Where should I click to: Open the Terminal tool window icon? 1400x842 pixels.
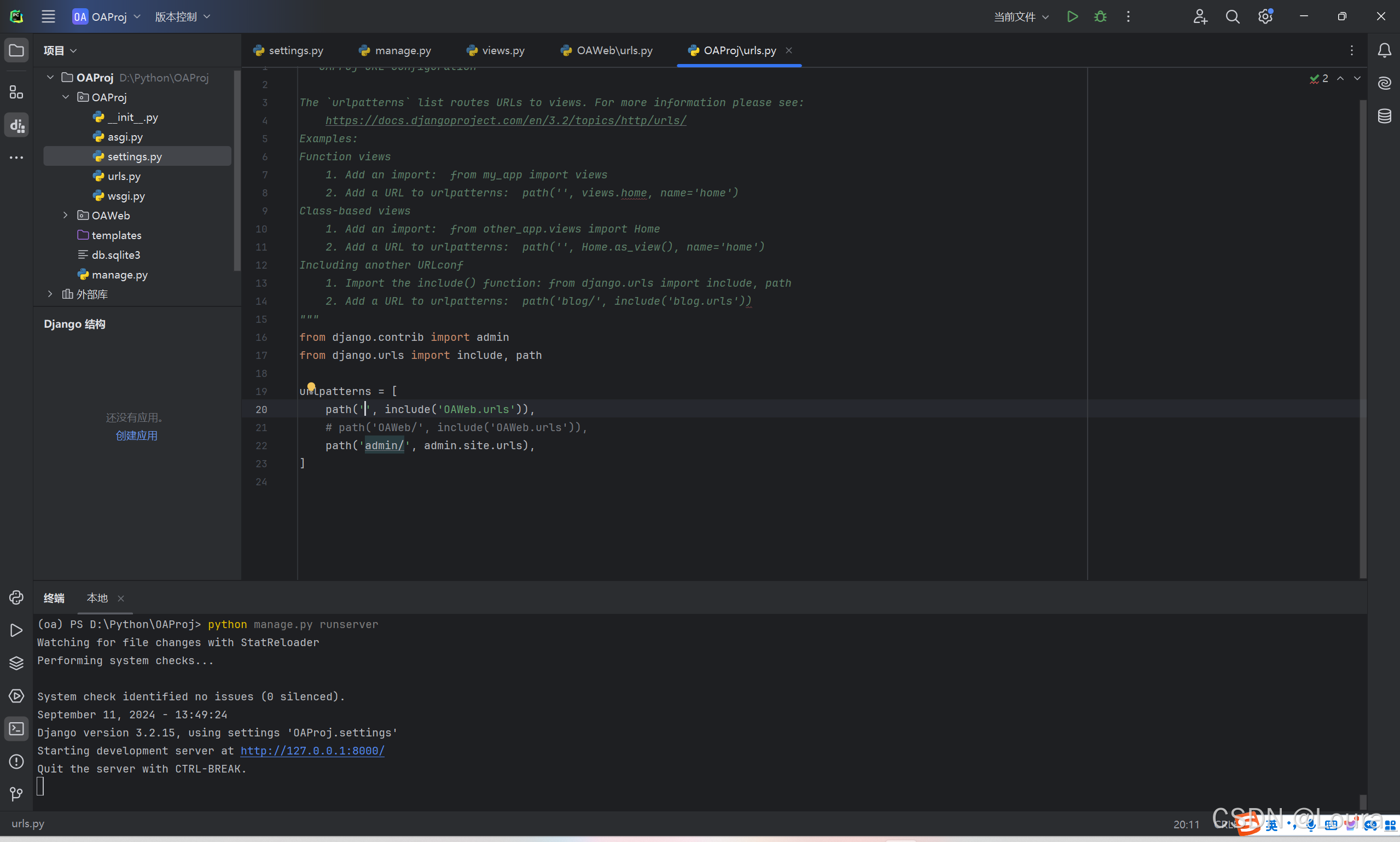point(16,729)
